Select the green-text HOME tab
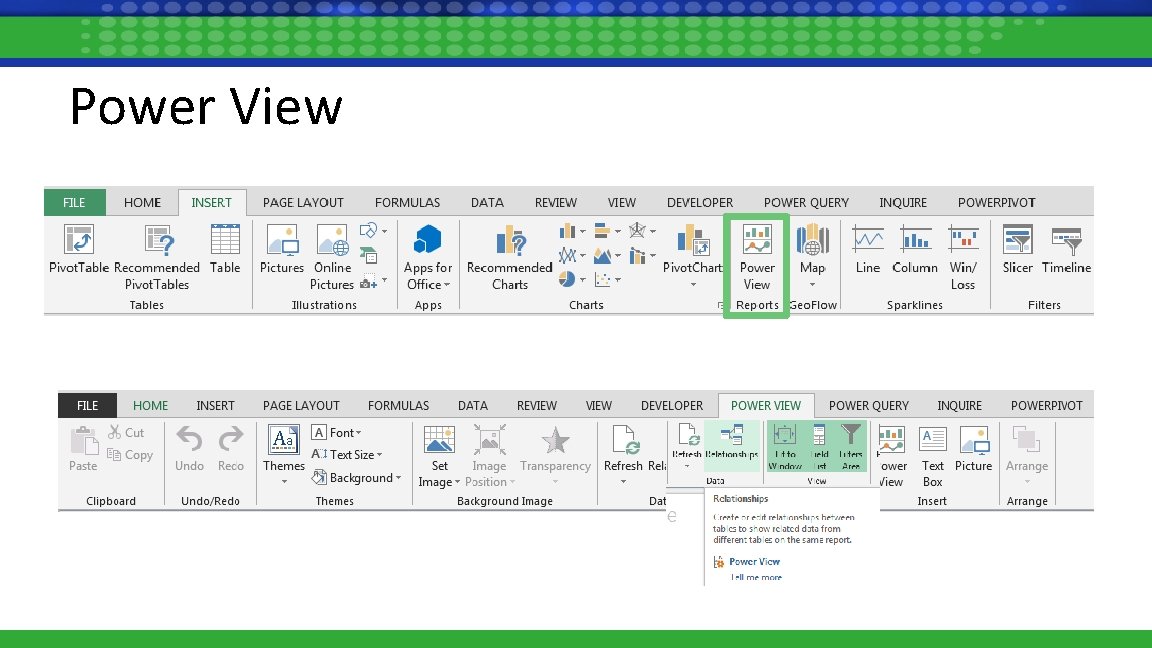 click(151, 406)
